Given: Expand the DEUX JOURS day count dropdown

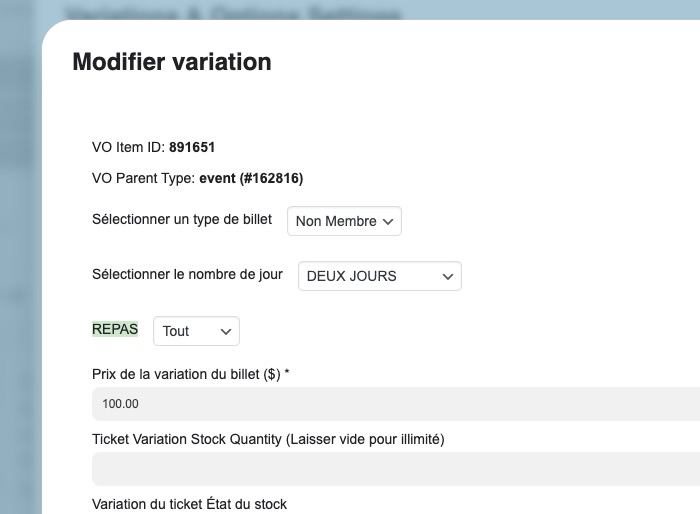Looking at the screenshot, I should pyautogui.click(x=379, y=276).
